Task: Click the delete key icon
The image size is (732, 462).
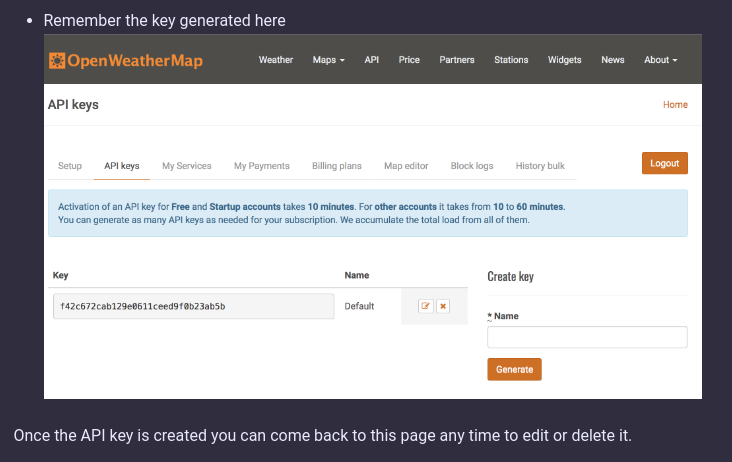Action: [x=443, y=306]
